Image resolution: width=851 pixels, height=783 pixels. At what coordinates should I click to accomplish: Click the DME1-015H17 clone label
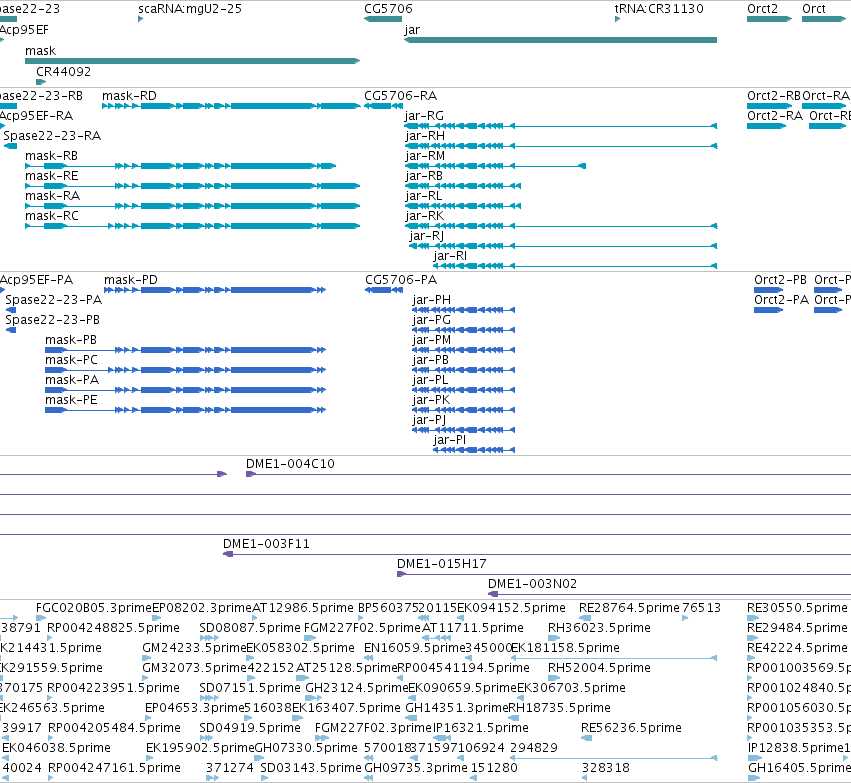tap(442, 564)
